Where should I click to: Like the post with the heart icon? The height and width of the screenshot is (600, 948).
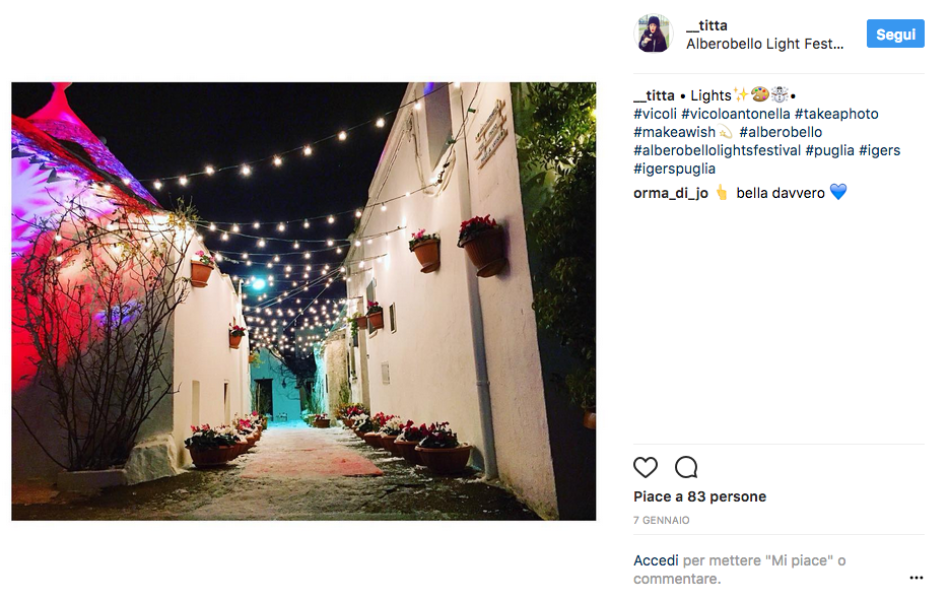pyautogui.click(x=645, y=467)
